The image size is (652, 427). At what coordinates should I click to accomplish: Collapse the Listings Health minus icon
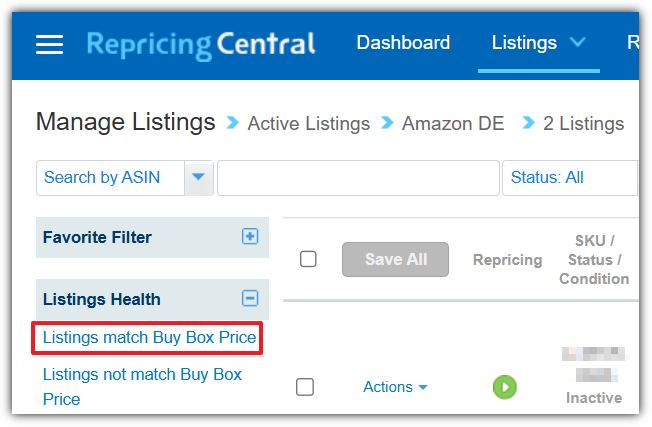tap(250, 298)
